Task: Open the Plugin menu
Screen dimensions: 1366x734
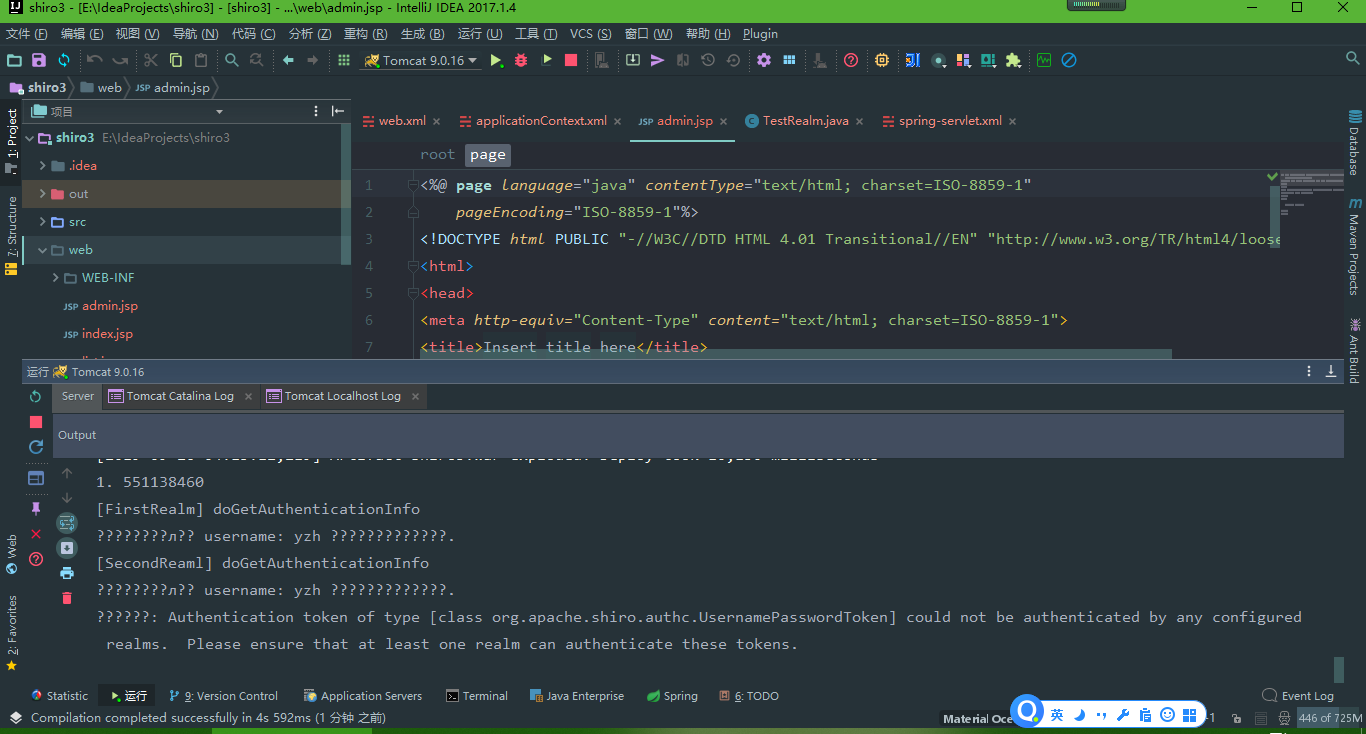Action: [x=760, y=34]
